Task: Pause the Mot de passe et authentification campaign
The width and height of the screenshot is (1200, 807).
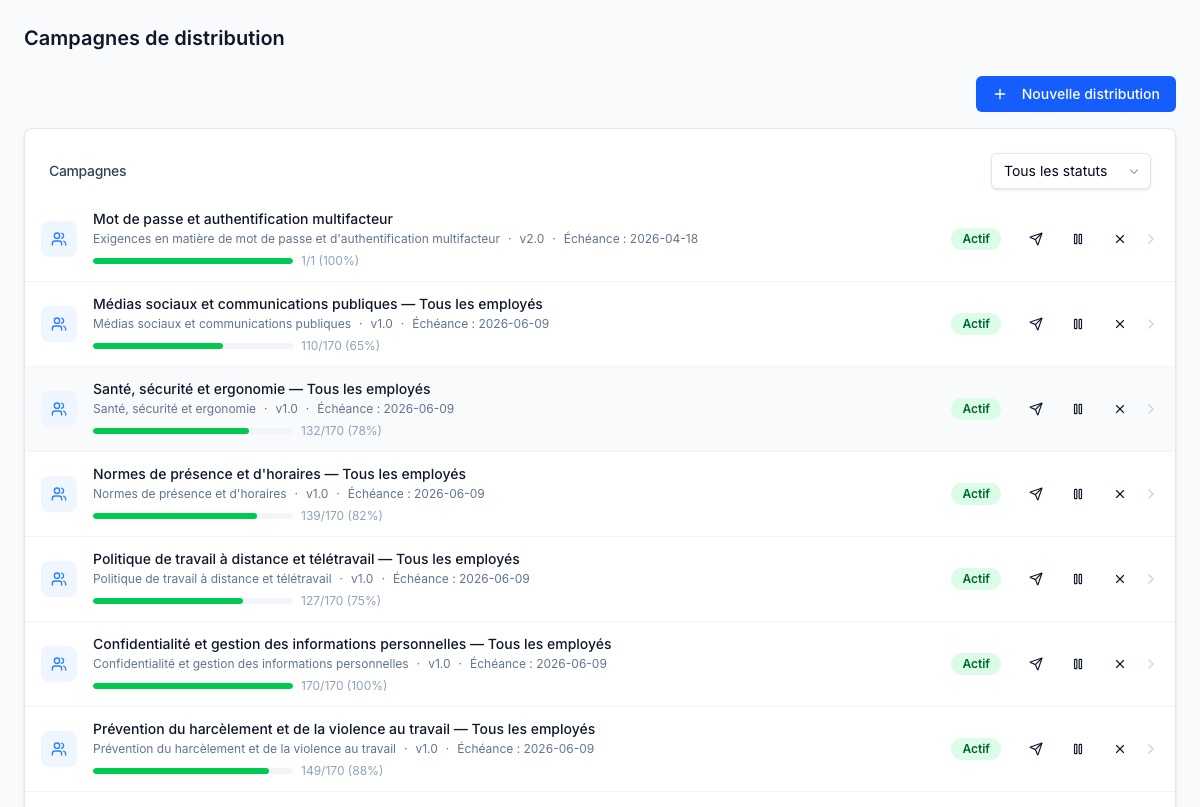Action: tap(1078, 239)
